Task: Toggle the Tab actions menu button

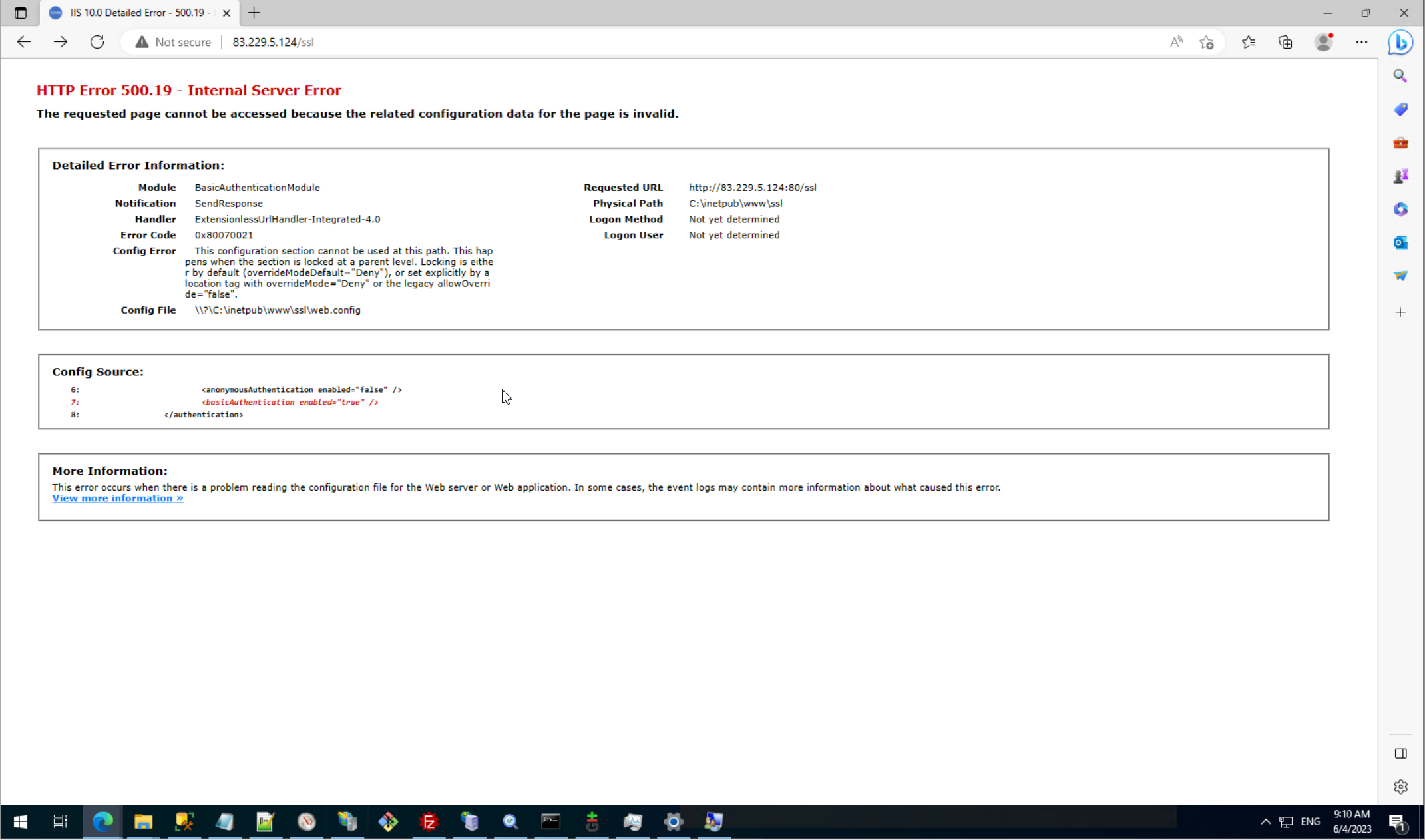Action: pos(21,13)
